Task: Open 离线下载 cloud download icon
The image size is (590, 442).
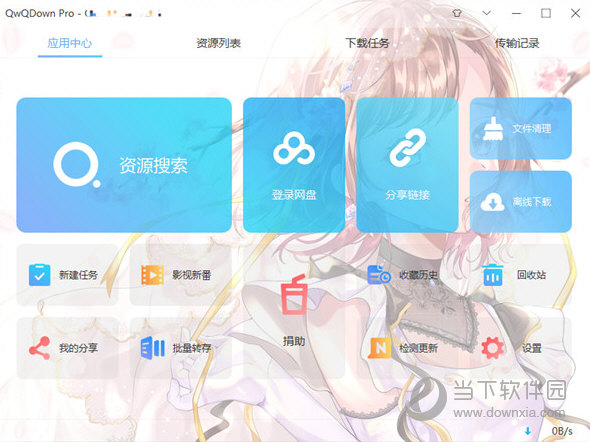Action: [x=493, y=202]
